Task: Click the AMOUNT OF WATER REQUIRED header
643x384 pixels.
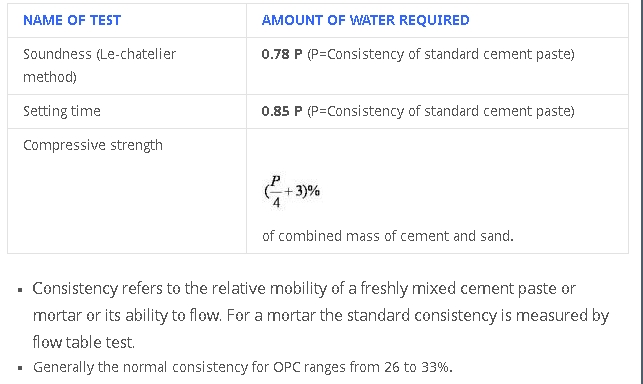Action: pyautogui.click(x=365, y=20)
